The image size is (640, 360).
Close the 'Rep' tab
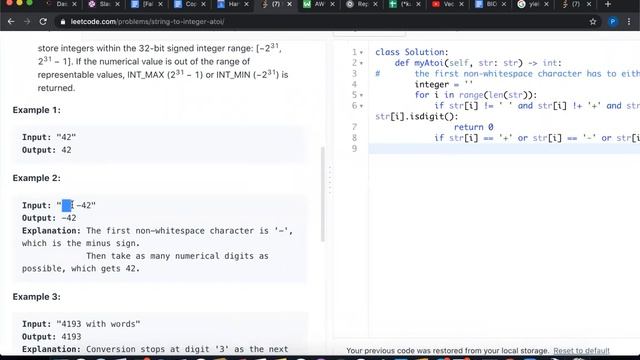pyautogui.click(x=375, y=4)
